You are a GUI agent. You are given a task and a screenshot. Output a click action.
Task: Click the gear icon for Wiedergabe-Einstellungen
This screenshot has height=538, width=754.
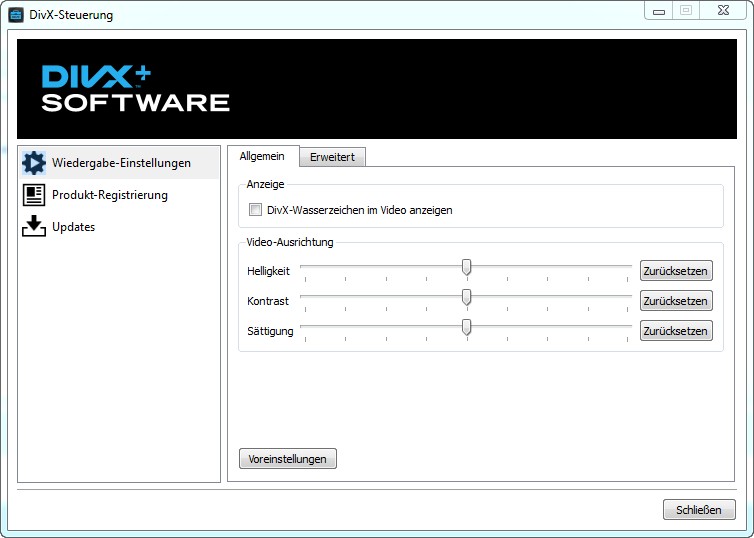tap(34, 163)
